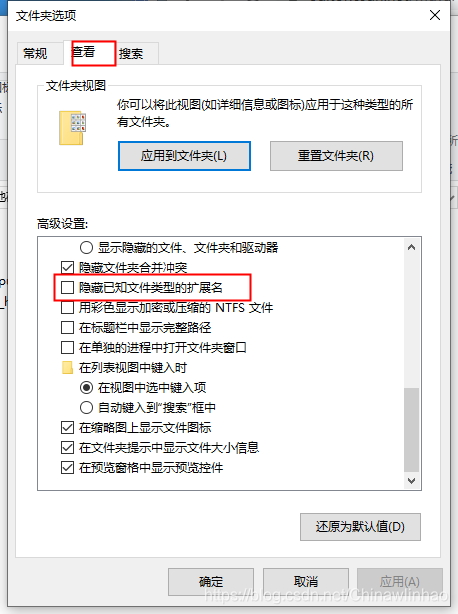Uncheck 隐藏文件夹合并冲突 checkbox
The width and height of the screenshot is (458, 614).
click(67, 267)
